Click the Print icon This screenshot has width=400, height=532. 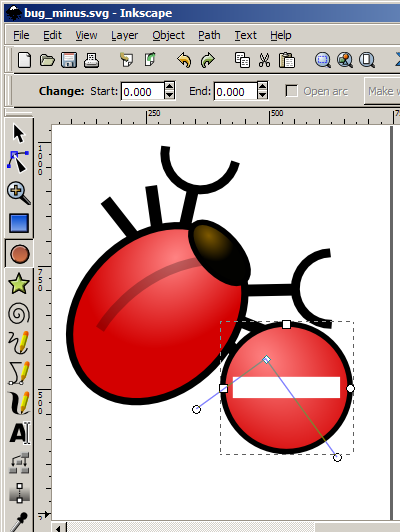(91, 60)
